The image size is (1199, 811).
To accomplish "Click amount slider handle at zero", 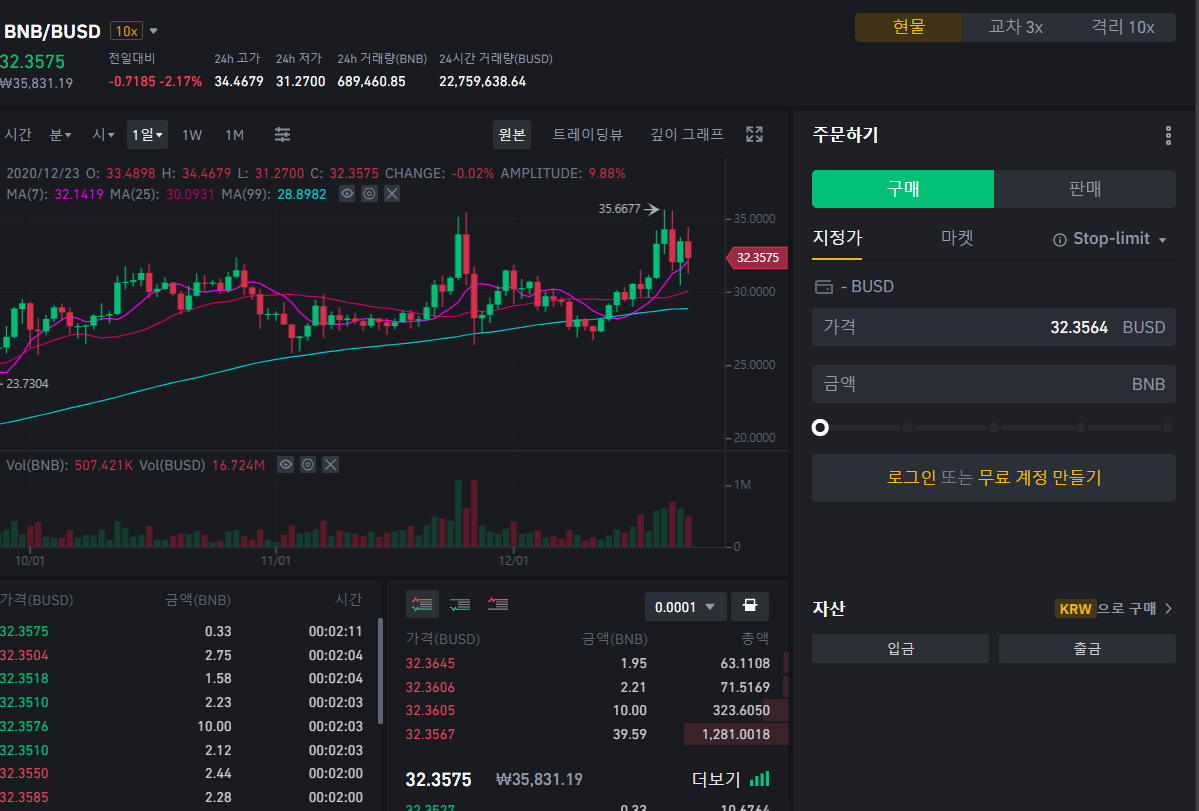I will tap(820, 427).
